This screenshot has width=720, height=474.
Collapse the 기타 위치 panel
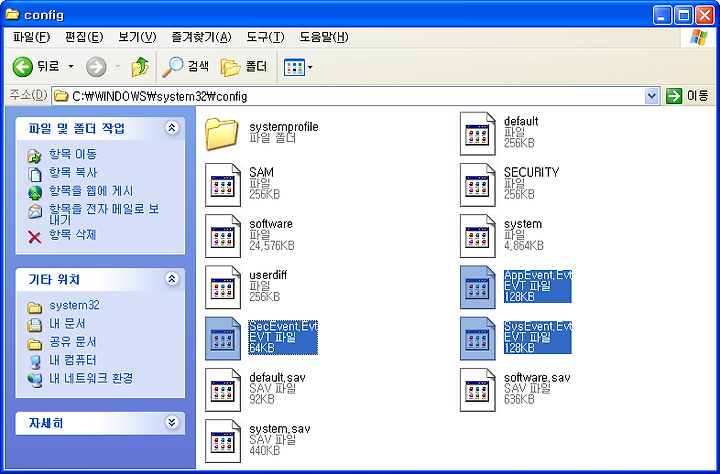coord(172,278)
